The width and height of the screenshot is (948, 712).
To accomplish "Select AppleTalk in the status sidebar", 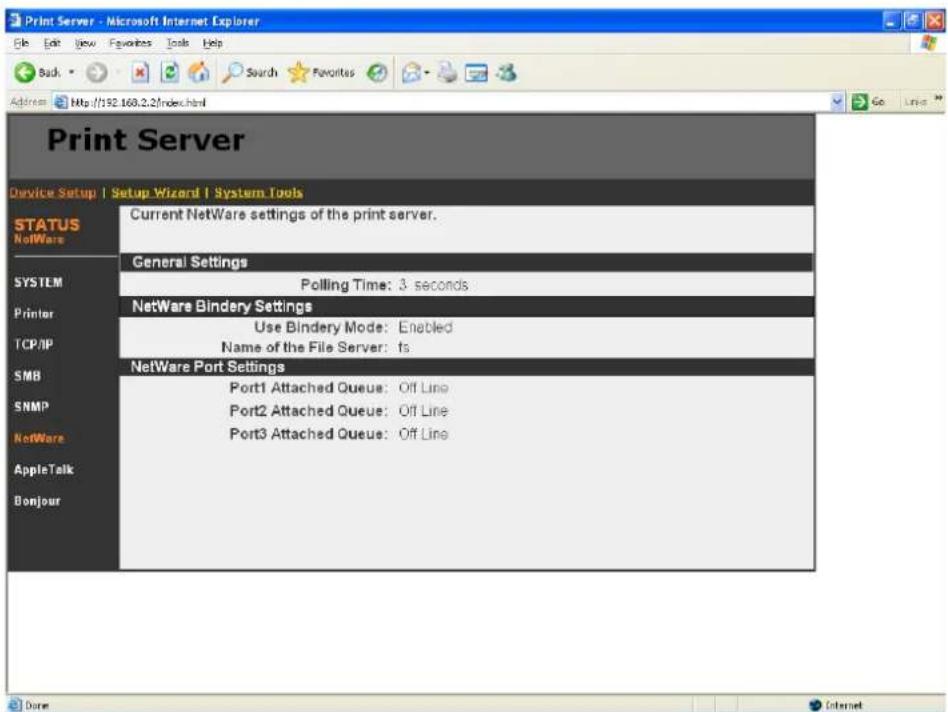I will tap(44, 470).
